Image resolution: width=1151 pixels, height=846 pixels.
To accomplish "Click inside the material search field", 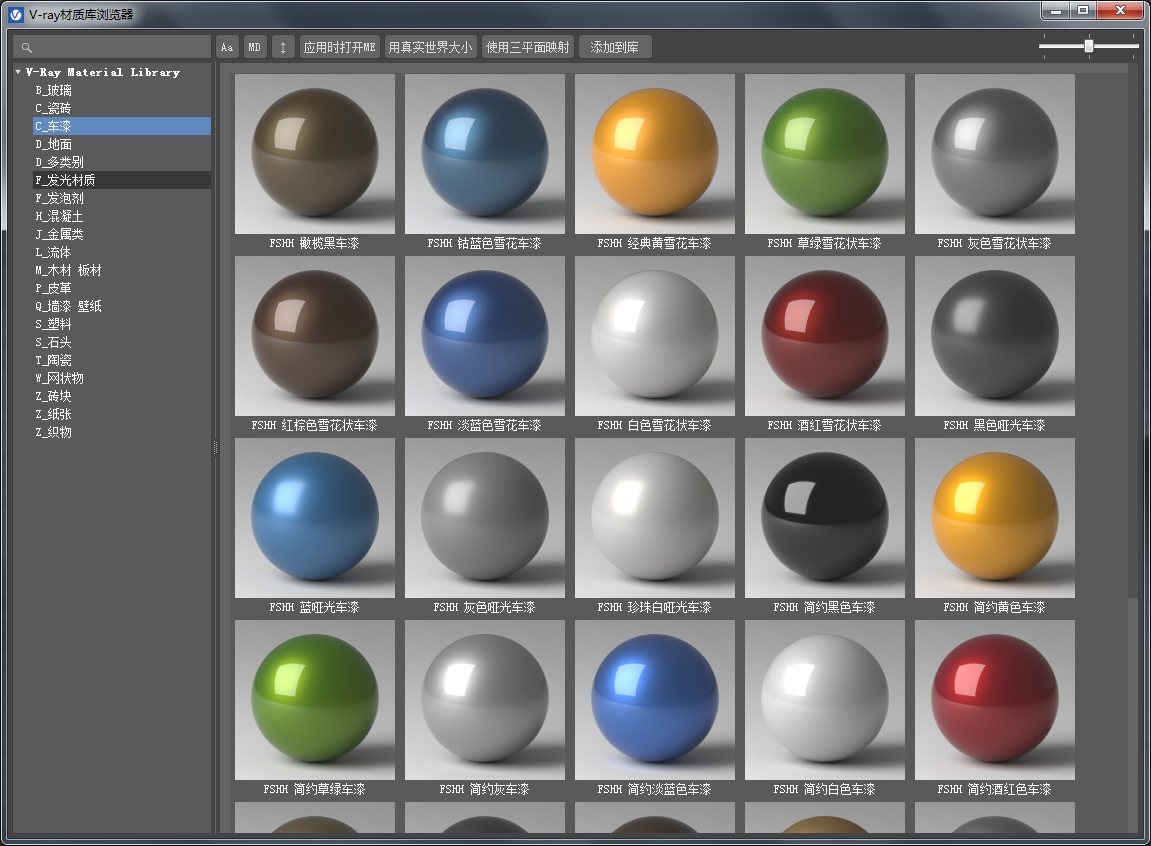I will 112,47.
